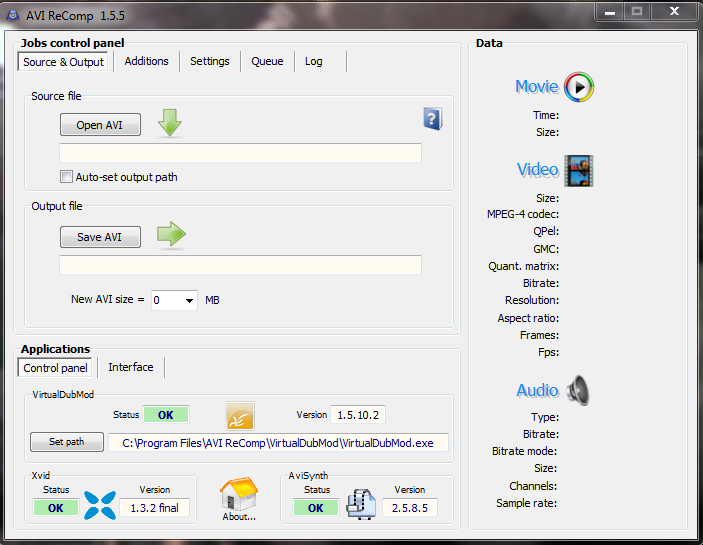
Task: Click the MPEG-4 codec label
Action: (523, 214)
